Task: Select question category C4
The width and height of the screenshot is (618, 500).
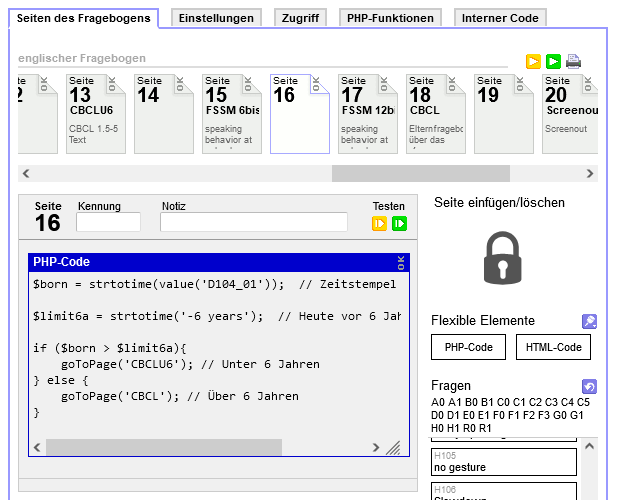Action: [x=567, y=402]
